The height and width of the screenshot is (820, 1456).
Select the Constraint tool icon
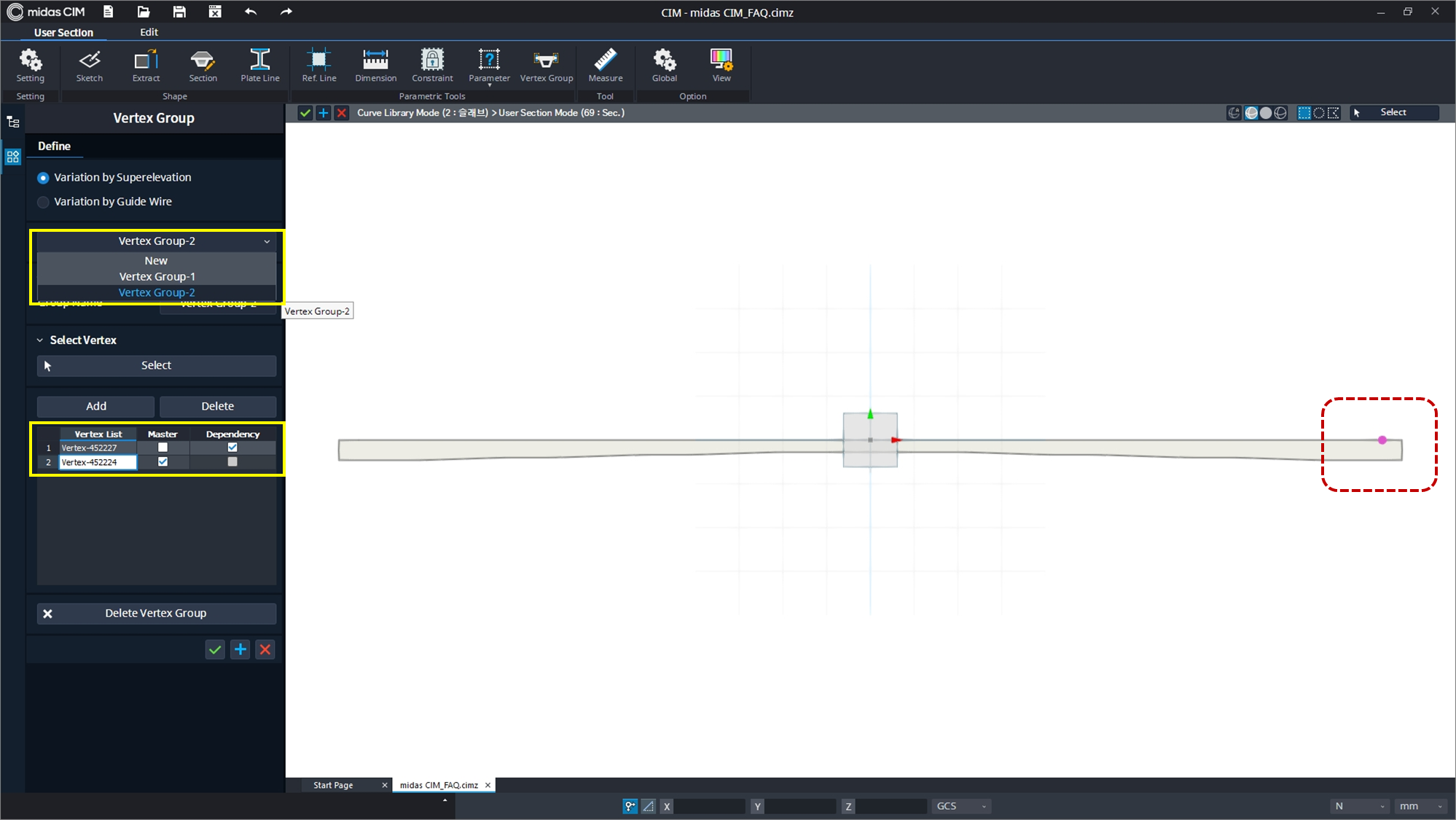click(x=432, y=65)
